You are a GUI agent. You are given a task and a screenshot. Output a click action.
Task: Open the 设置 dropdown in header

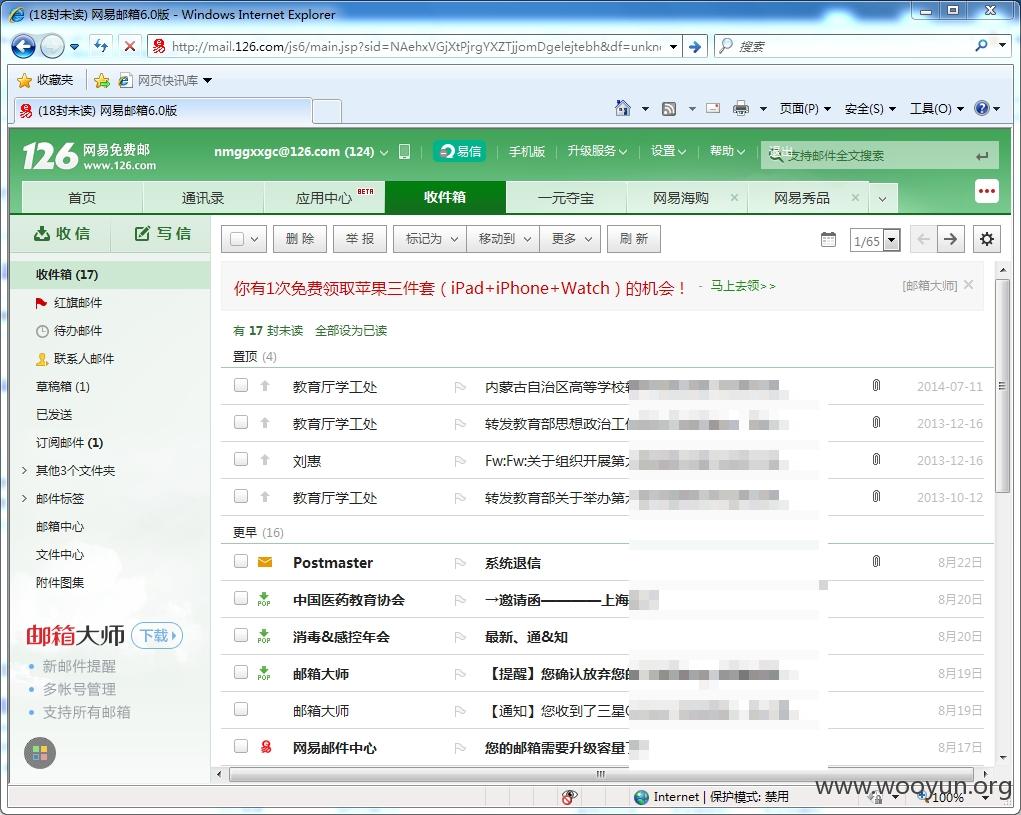click(668, 151)
